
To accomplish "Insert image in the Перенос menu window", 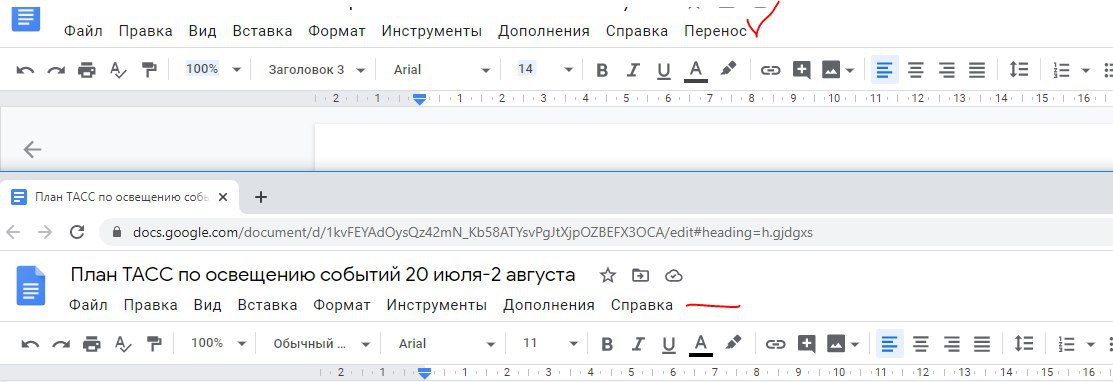I will [831, 70].
